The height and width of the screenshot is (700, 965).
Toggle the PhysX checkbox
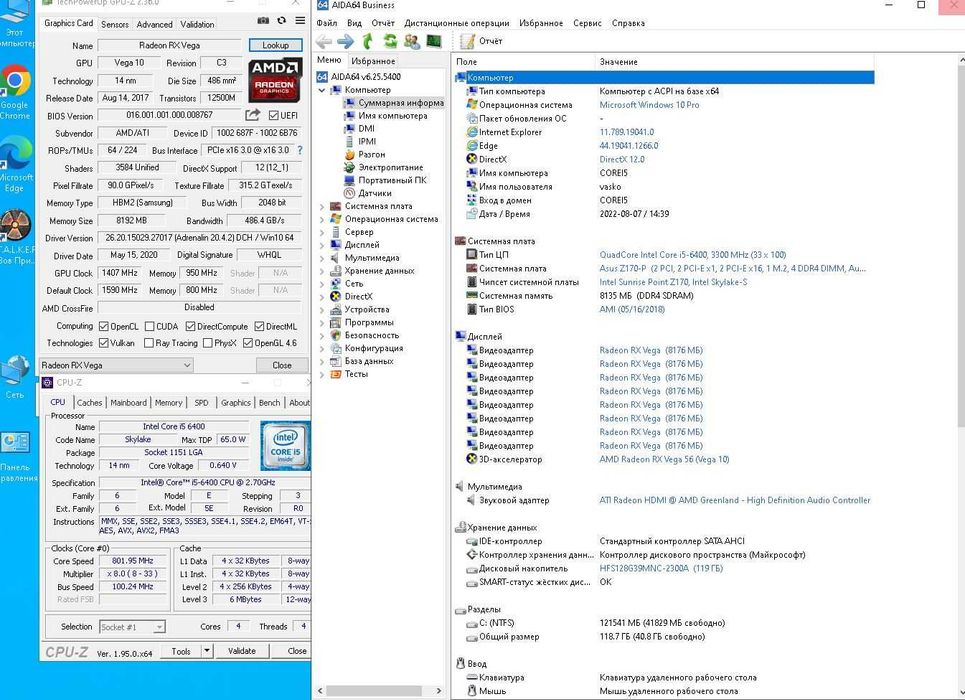(207, 343)
